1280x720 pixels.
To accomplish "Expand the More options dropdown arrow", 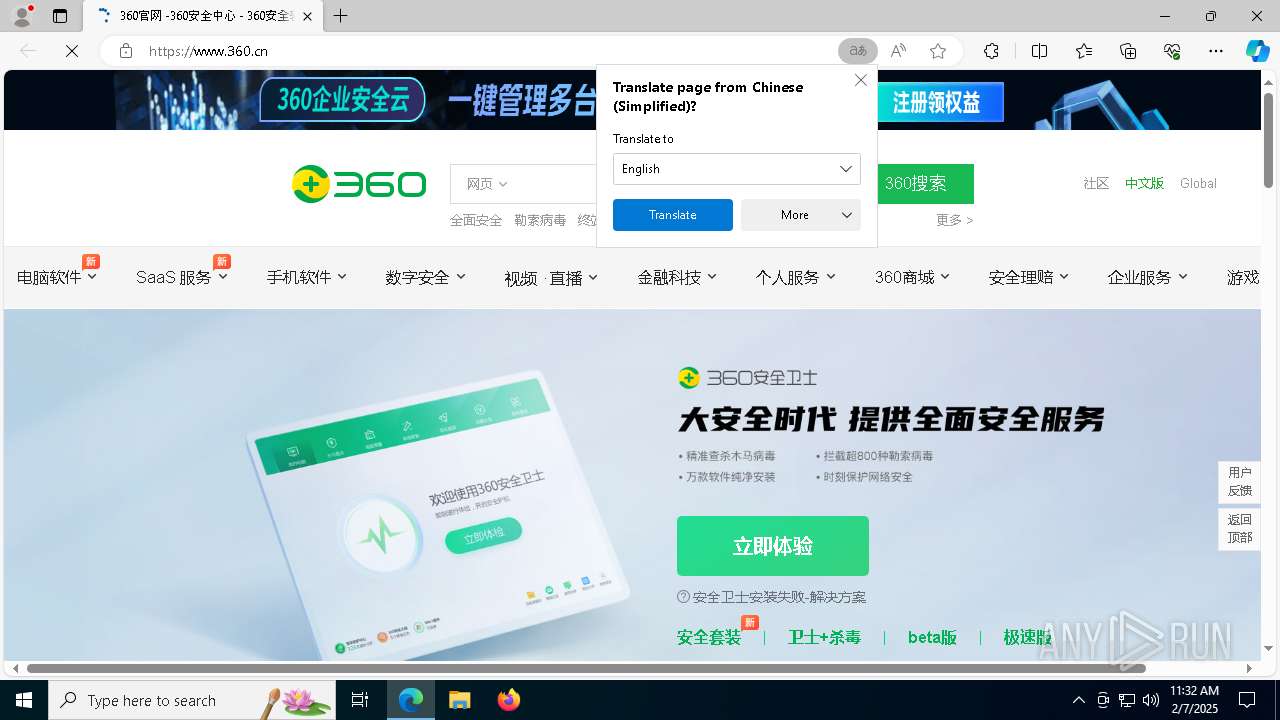I will click(847, 215).
